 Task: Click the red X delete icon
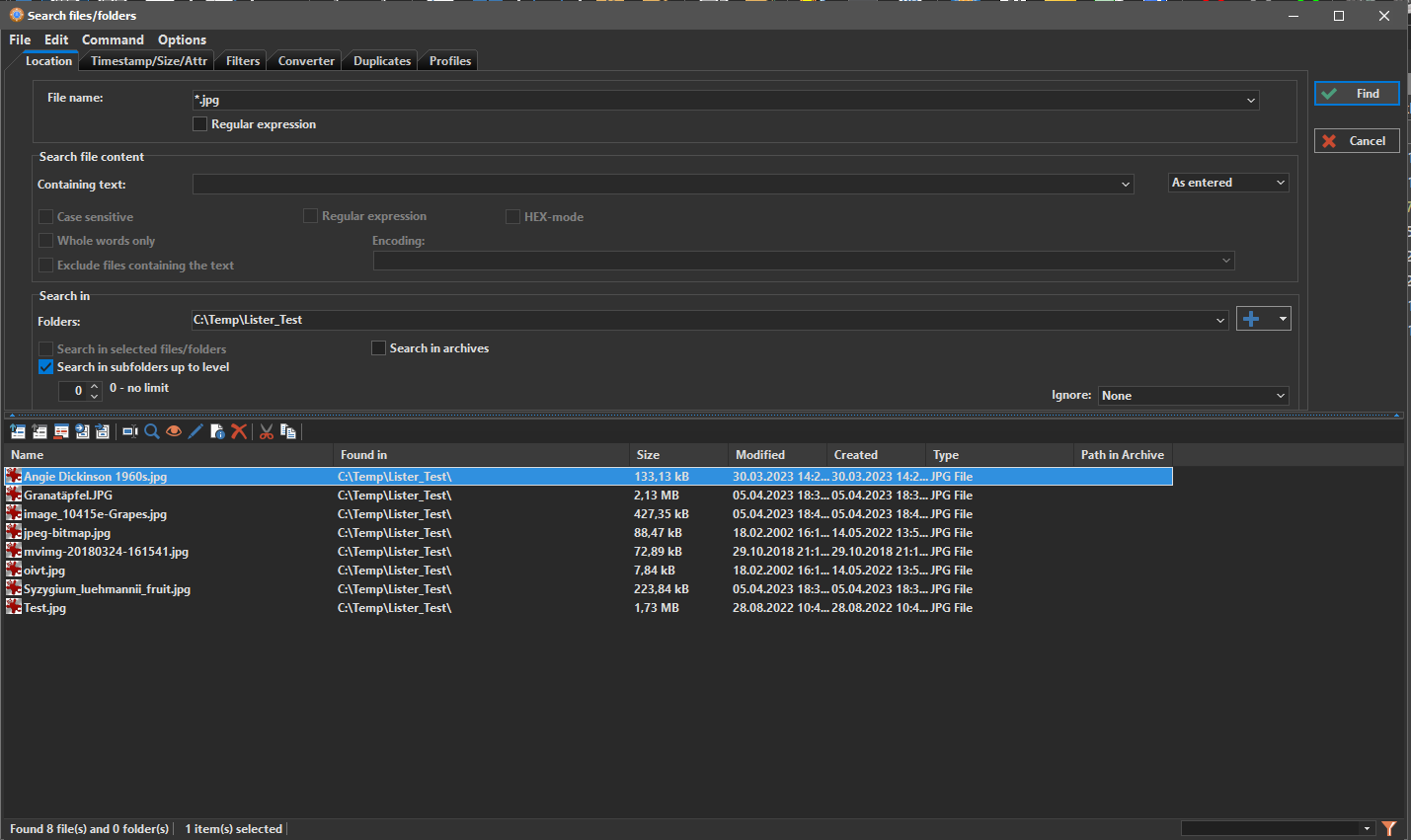pos(239,431)
